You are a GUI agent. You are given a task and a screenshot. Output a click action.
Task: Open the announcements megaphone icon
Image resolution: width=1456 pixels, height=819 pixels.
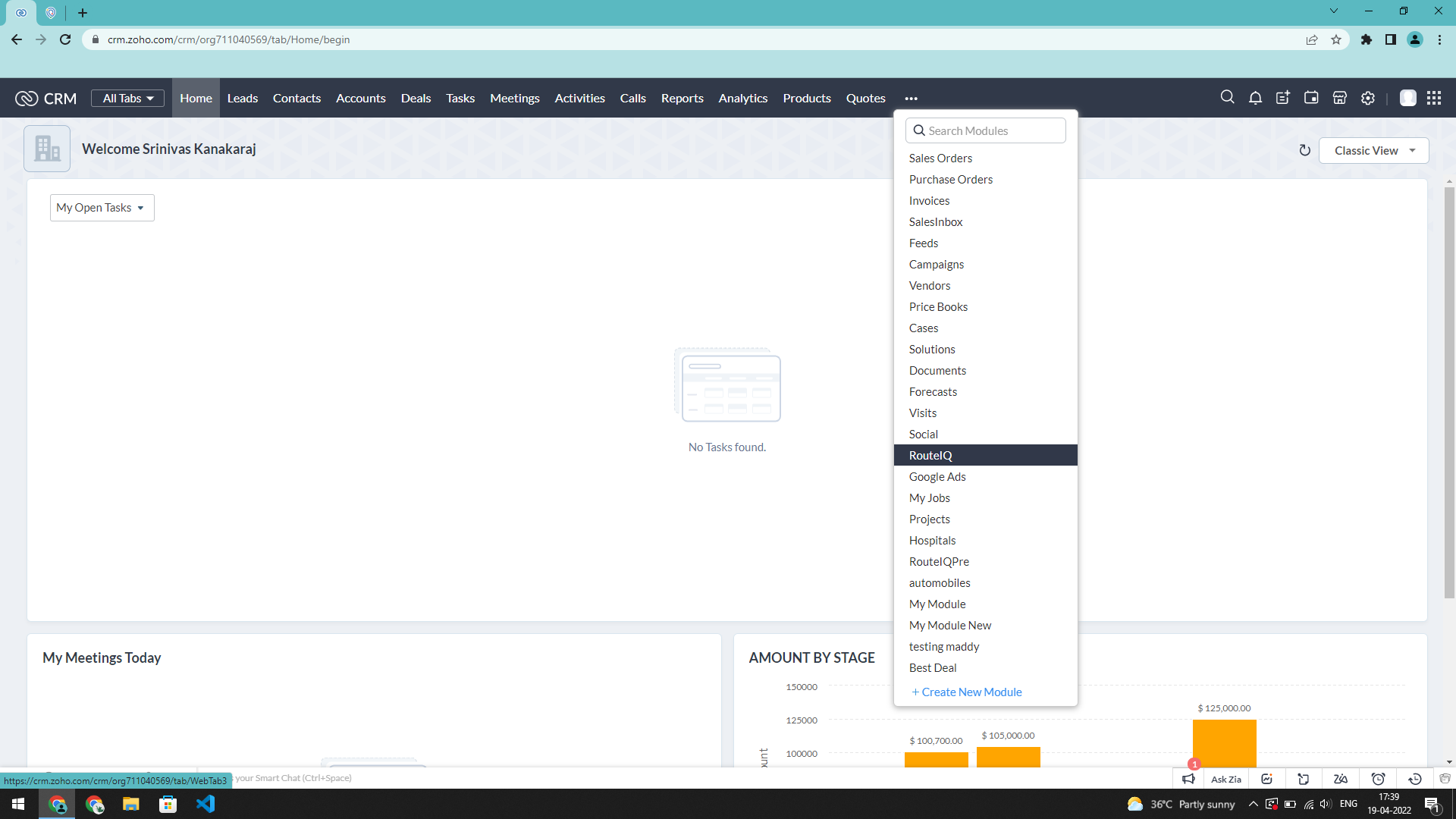(x=1188, y=779)
